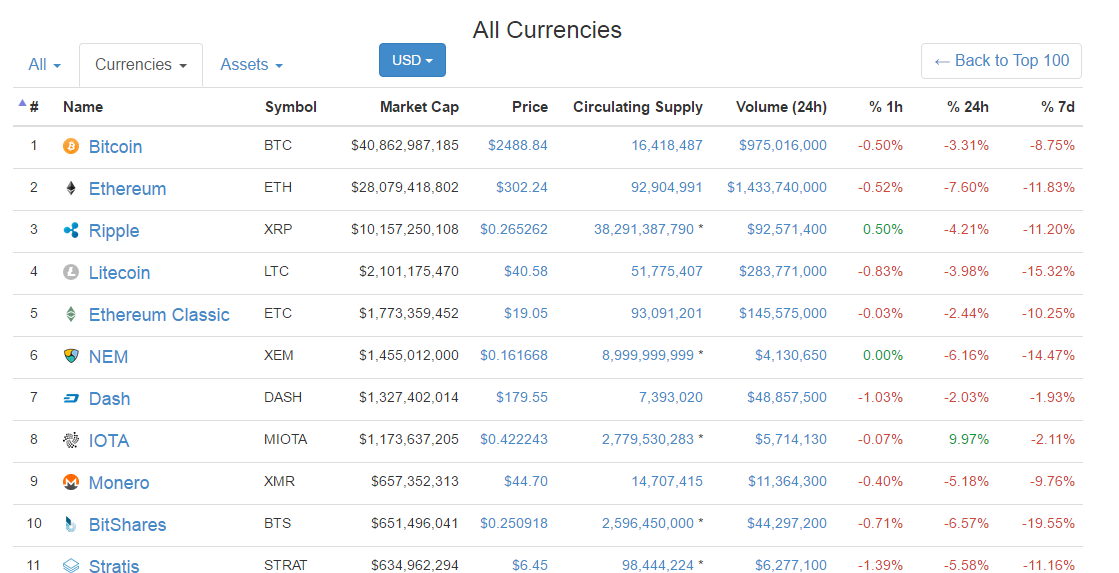Sort by Volume (24h) column header
This screenshot has width=1119, height=573.
coord(781,107)
